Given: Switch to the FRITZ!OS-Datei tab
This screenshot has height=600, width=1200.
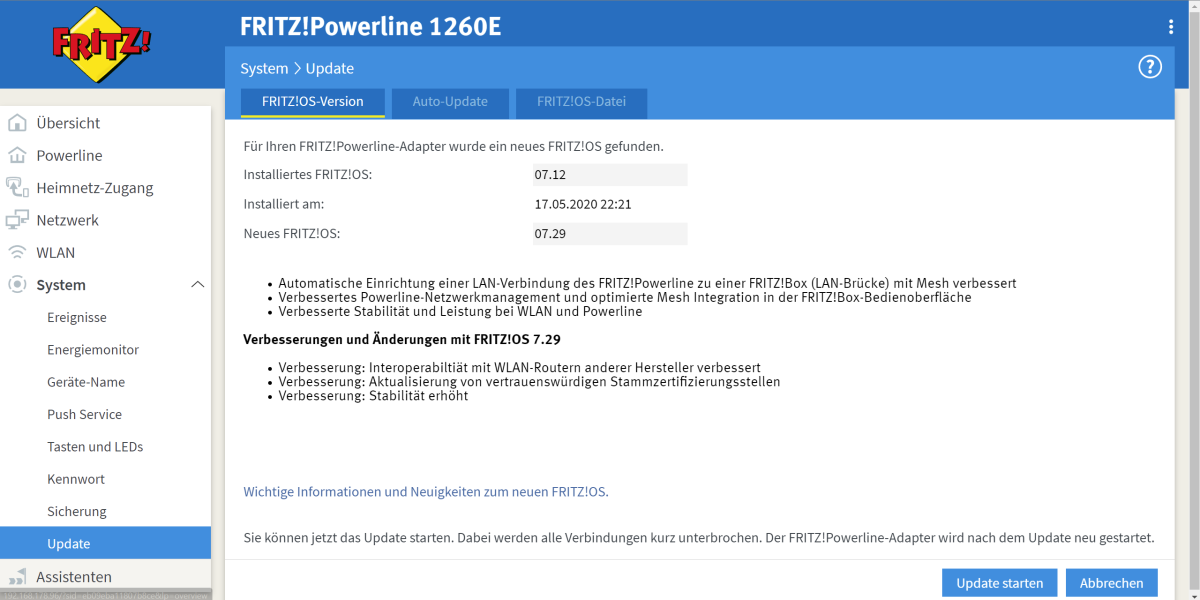Looking at the screenshot, I should pyautogui.click(x=581, y=102).
